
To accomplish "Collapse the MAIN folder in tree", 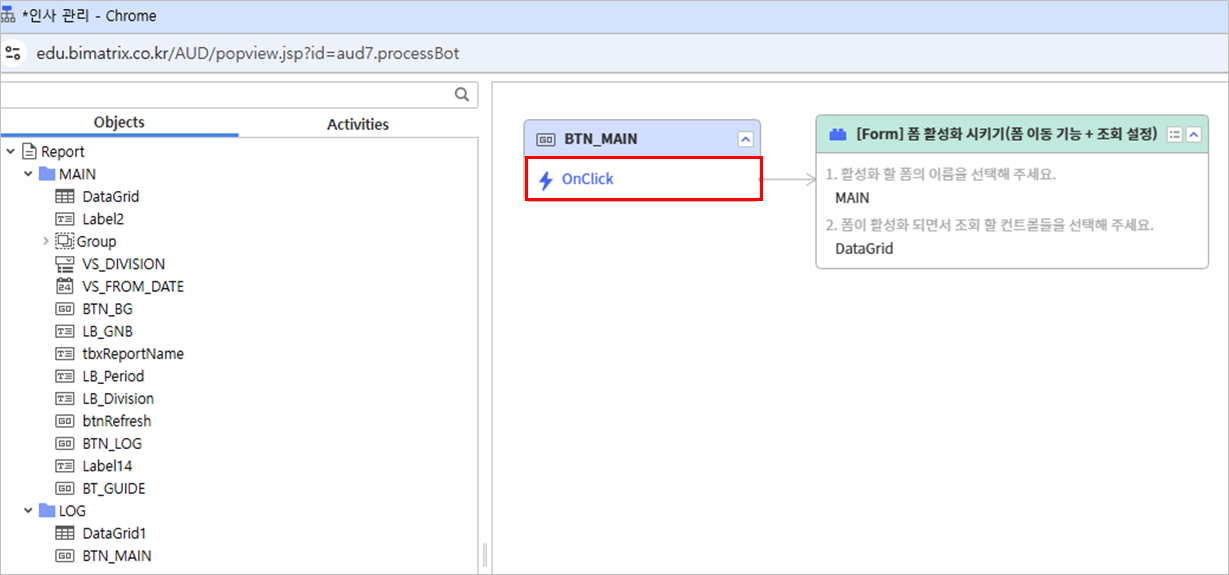I will [28, 174].
